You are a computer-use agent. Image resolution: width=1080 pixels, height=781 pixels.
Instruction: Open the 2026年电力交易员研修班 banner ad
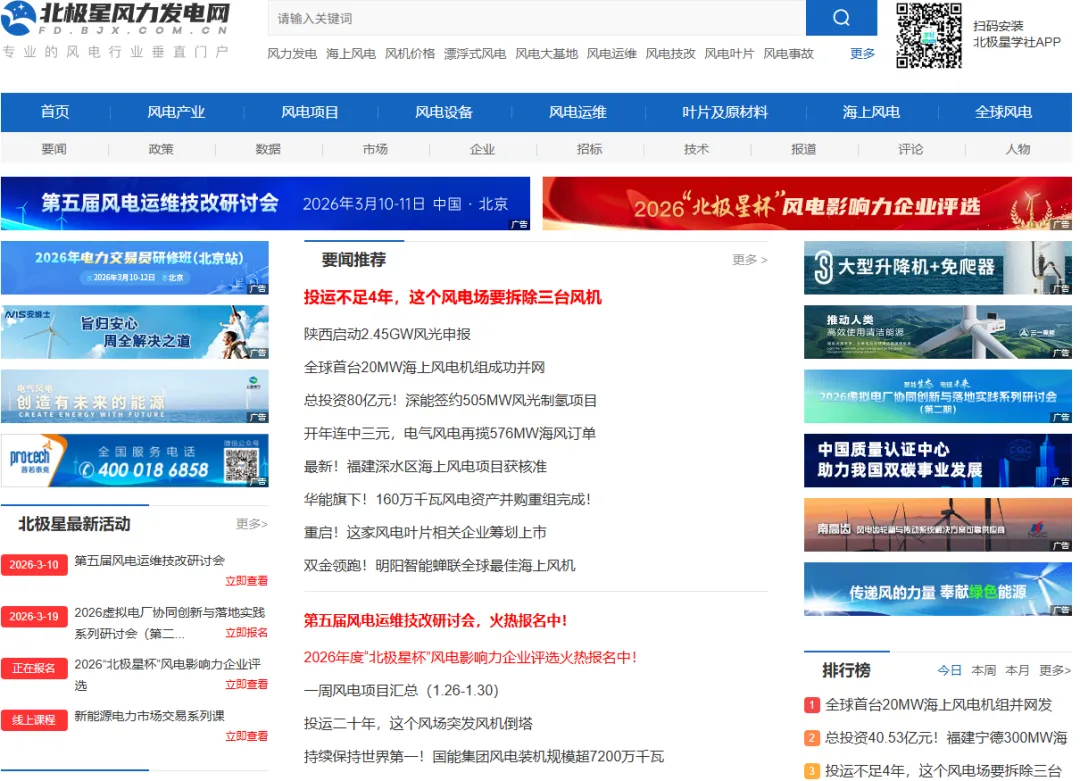point(134,268)
